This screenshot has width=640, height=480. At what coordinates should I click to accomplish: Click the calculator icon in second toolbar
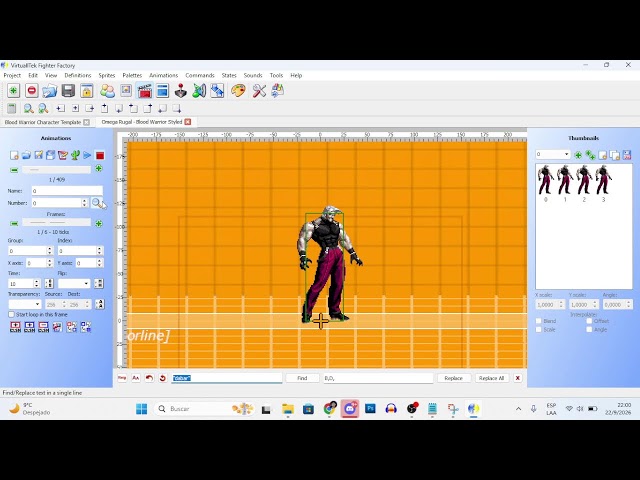click(x=11, y=109)
